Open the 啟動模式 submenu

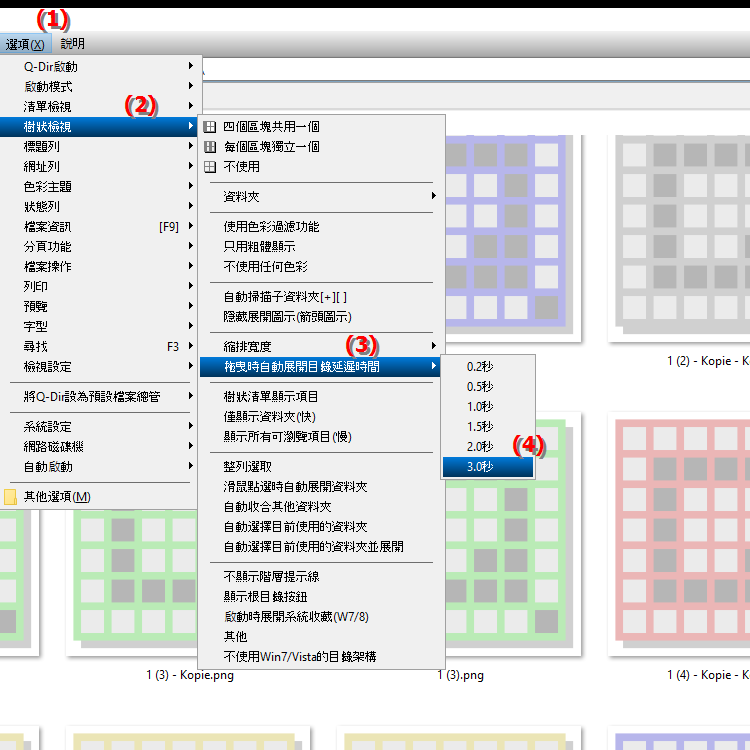[x=99, y=87]
